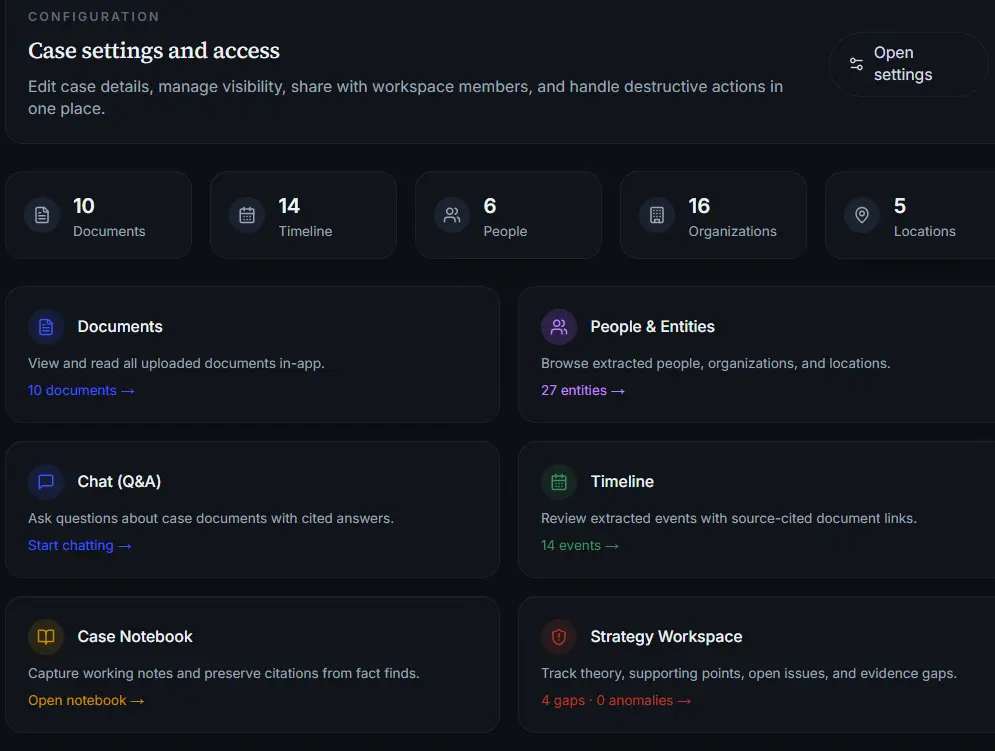Click the Open notebook link
The image size is (995, 751).
click(x=86, y=700)
